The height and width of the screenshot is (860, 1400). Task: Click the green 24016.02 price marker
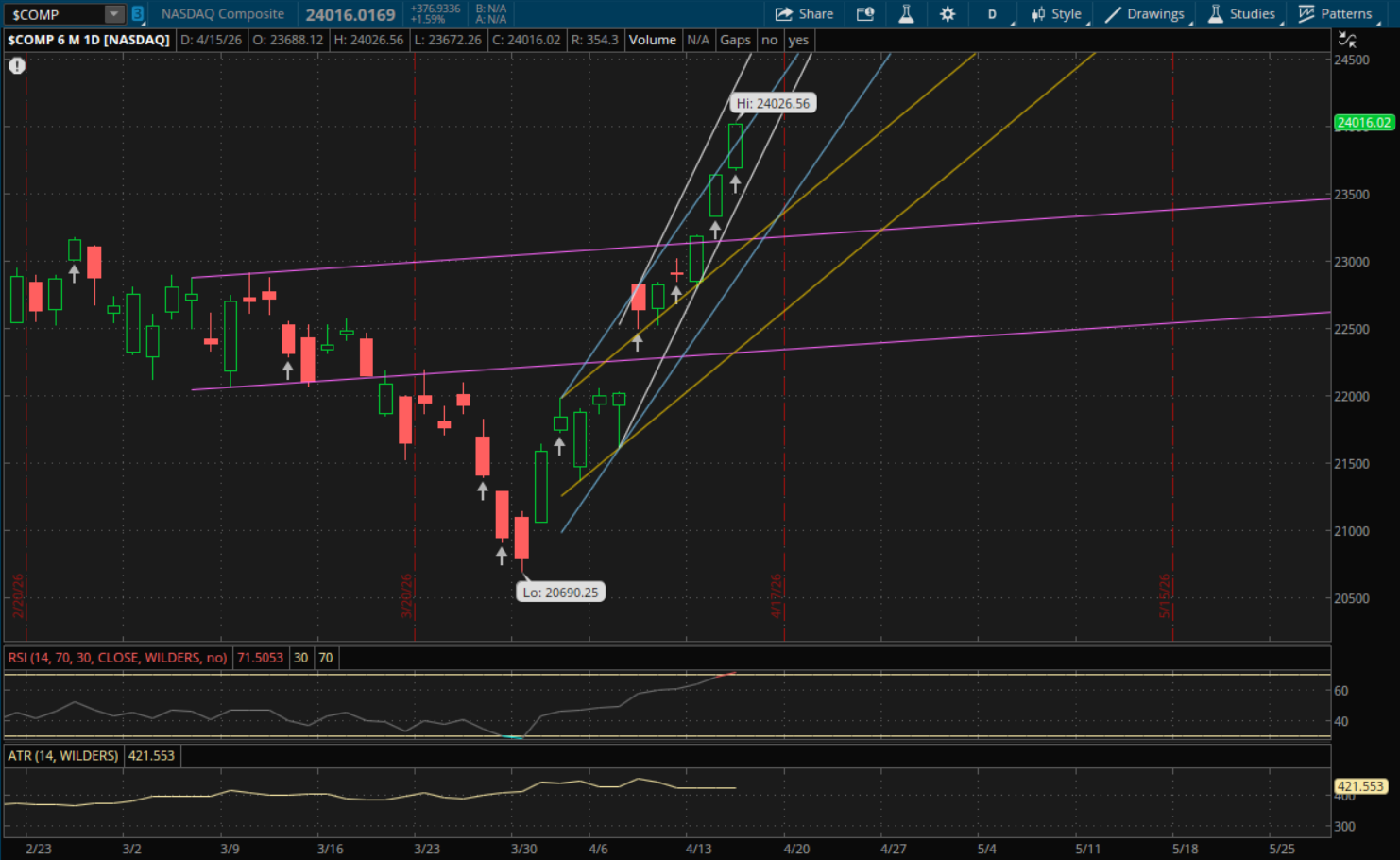(x=1363, y=123)
